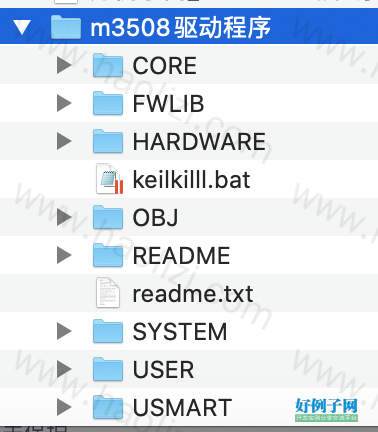Click the CORE folder icon
Screen dimensions: 378x432
[x=108, y=65]
